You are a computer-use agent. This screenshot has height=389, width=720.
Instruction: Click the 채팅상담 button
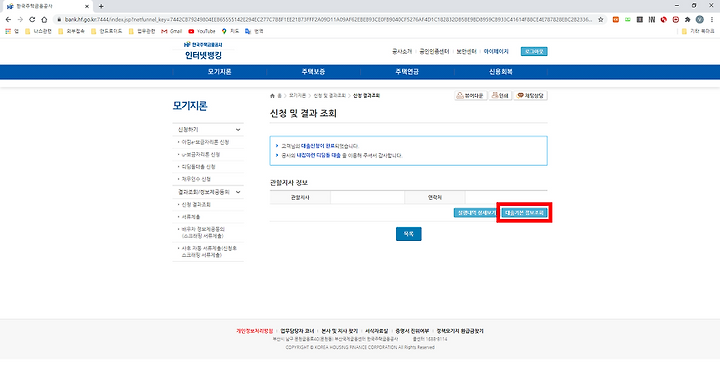(530, 96)
